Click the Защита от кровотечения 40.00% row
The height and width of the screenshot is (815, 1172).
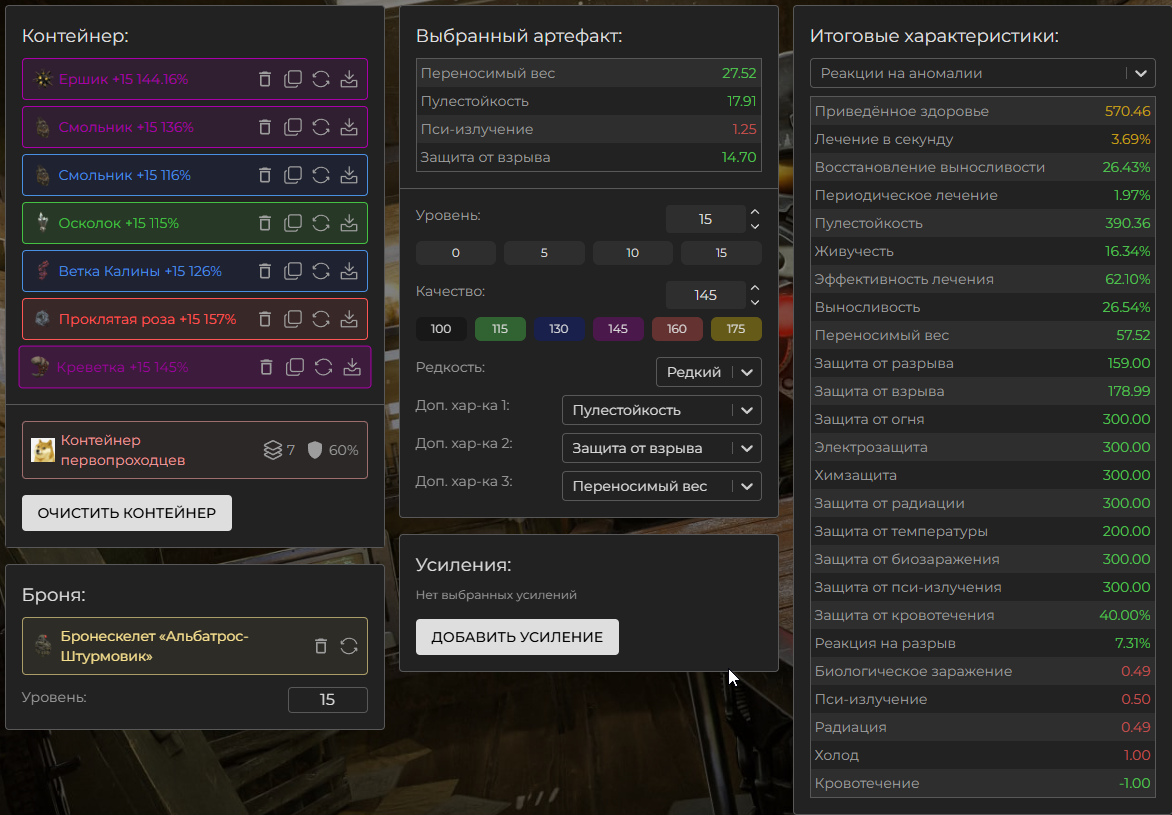982,615
